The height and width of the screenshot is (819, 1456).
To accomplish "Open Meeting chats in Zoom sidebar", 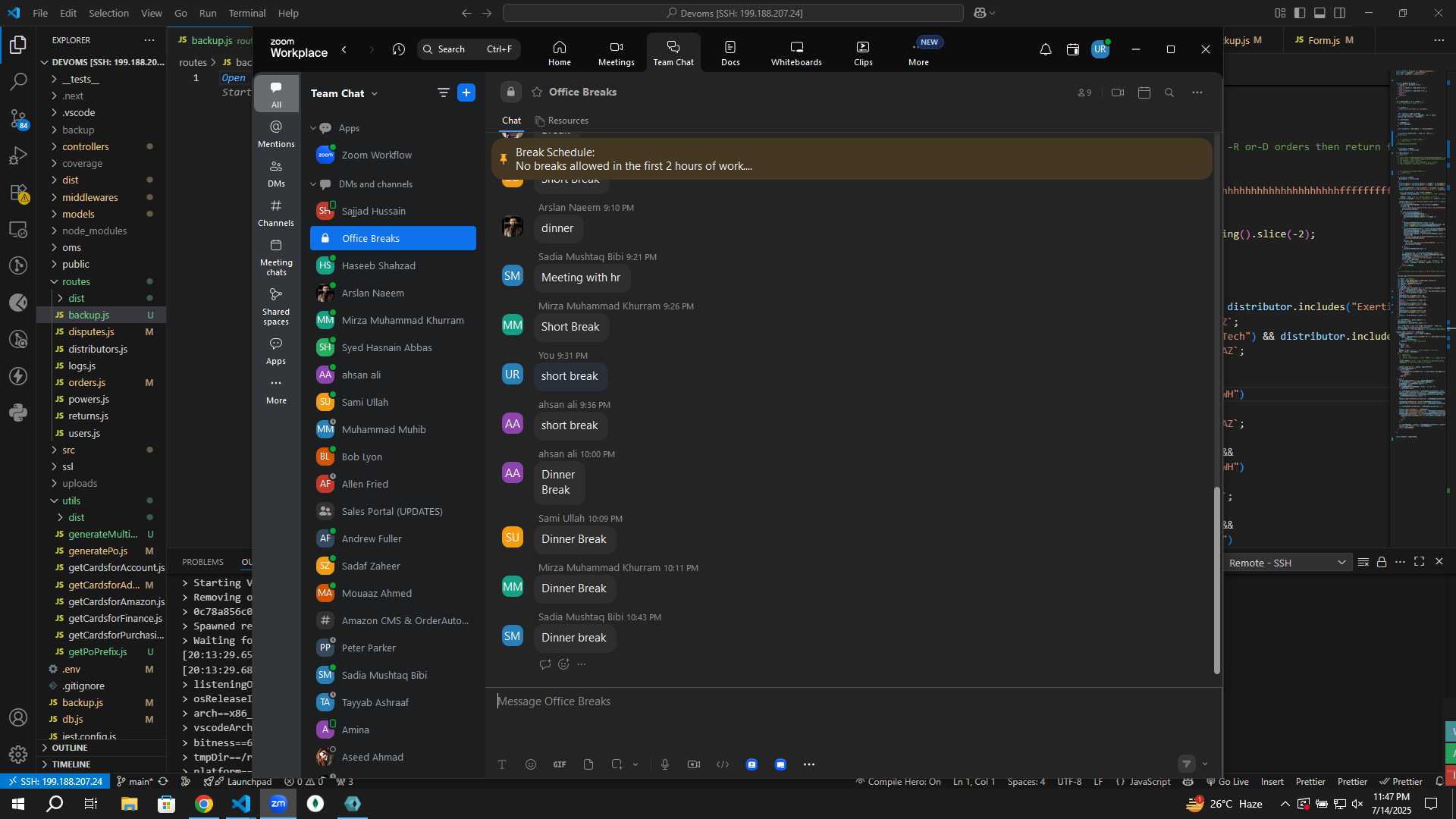I will (276, 258).
